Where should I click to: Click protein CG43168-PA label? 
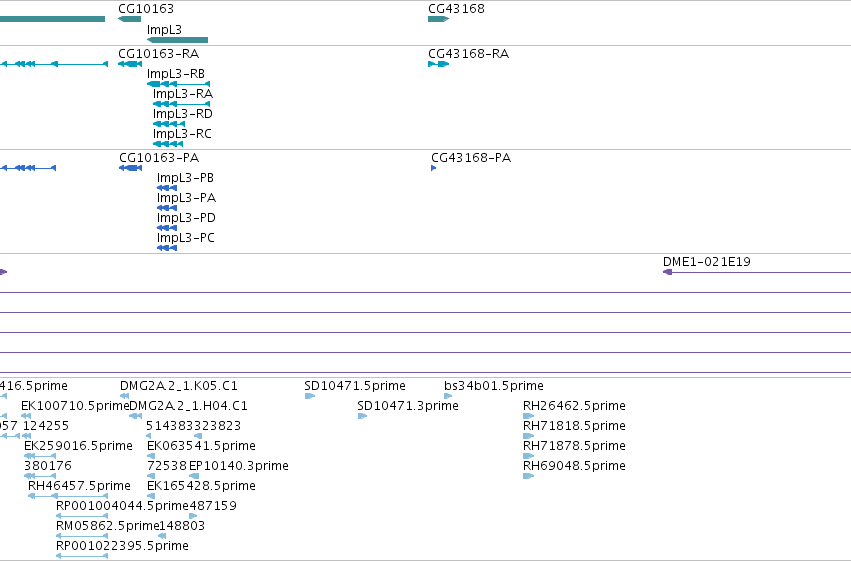pos(471,158)
